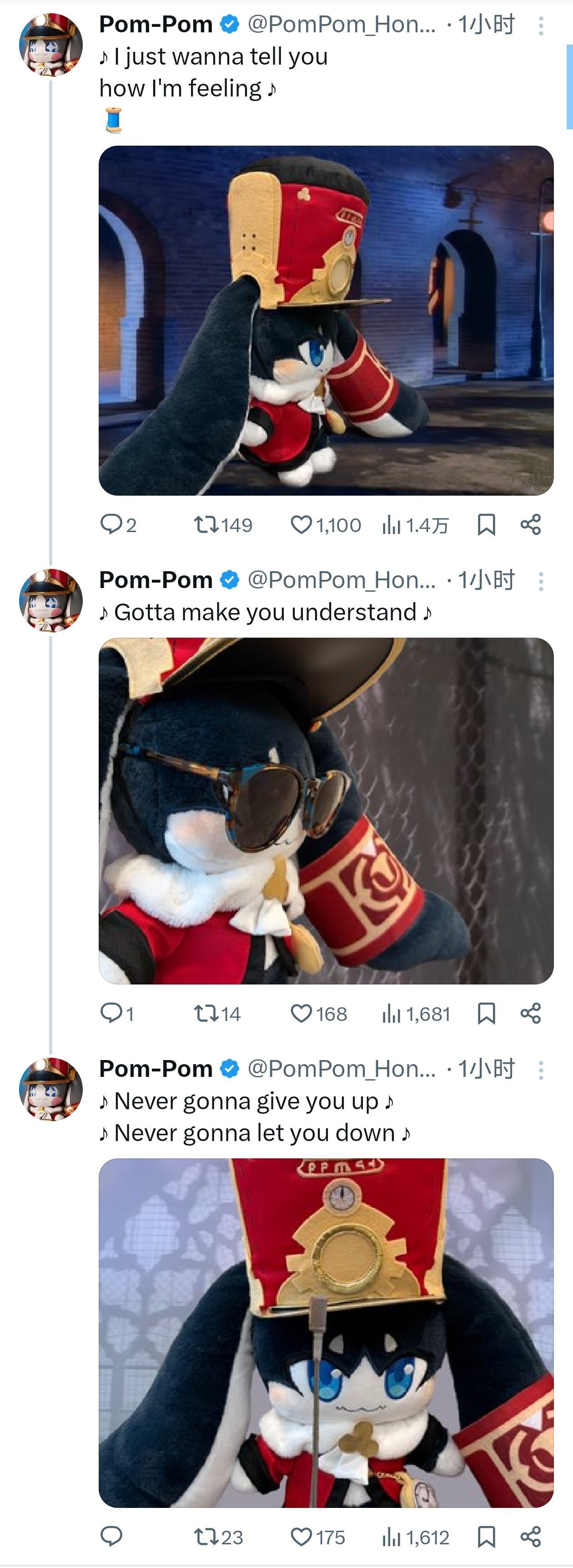Open more options on "Never gonna" tweet
Screen dimensions: 573x1568
pyautogui.click(x=541, y=1070)
